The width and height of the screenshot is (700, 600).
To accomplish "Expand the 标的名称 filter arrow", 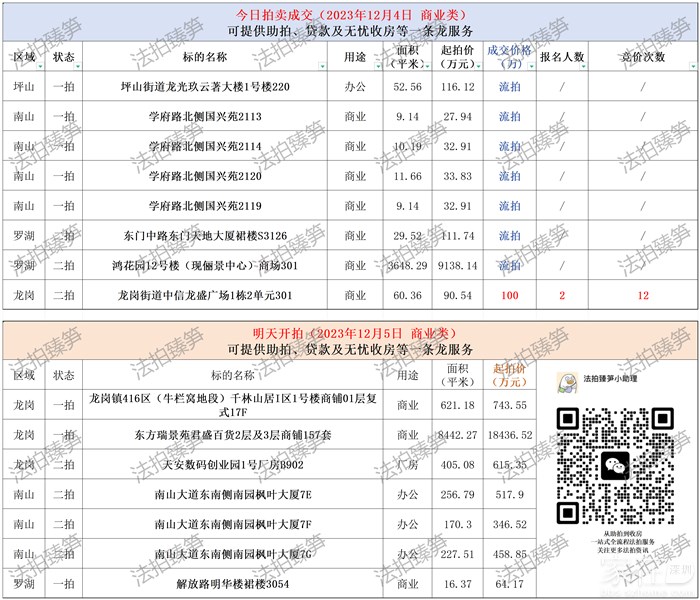I will coord(320,67).
